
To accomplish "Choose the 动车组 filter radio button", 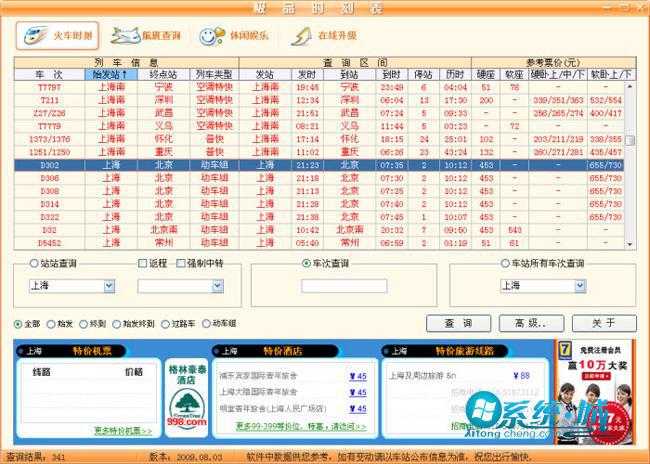I will click(207, 324).
